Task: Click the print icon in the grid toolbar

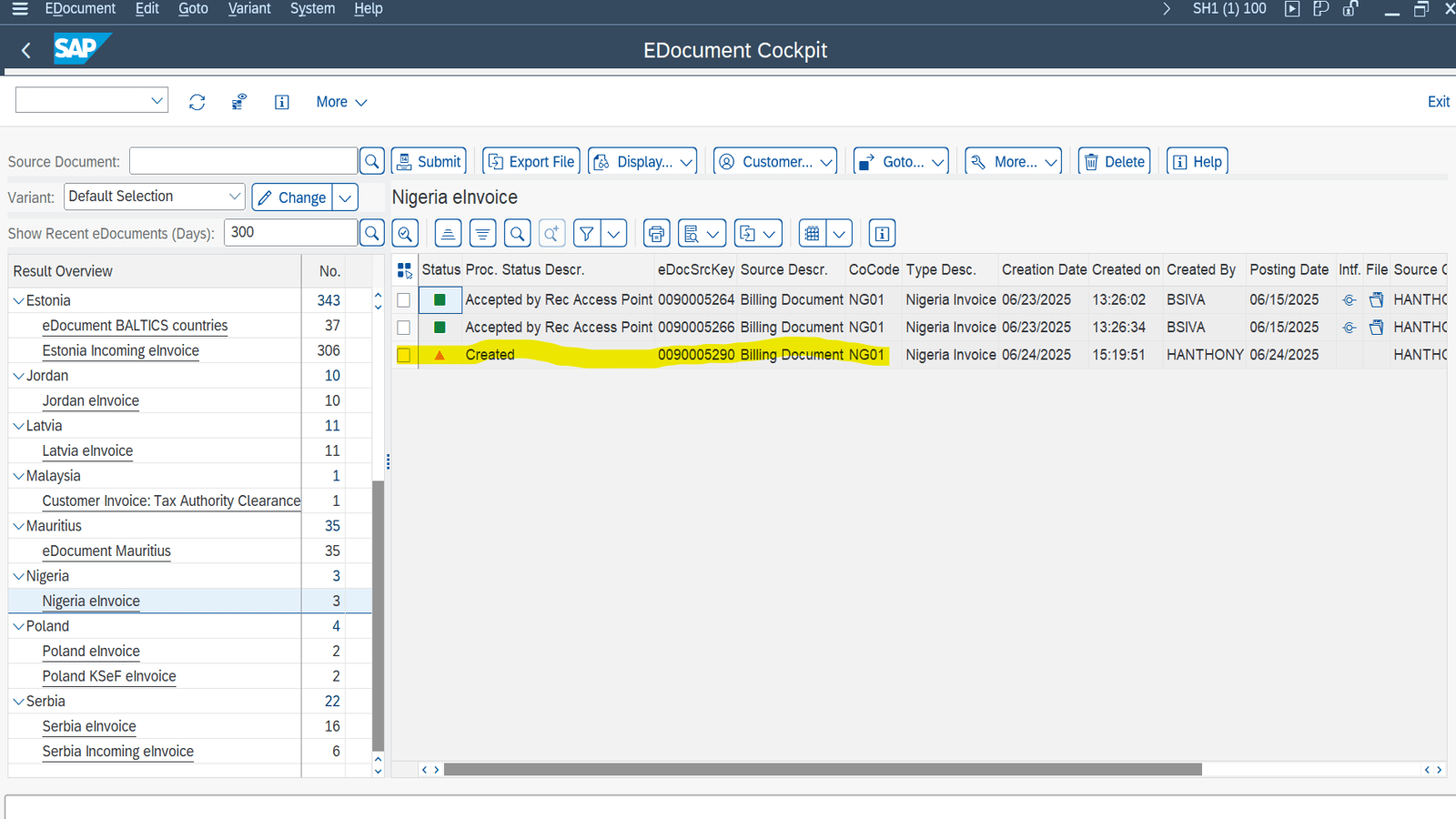Action: [656, 234]
